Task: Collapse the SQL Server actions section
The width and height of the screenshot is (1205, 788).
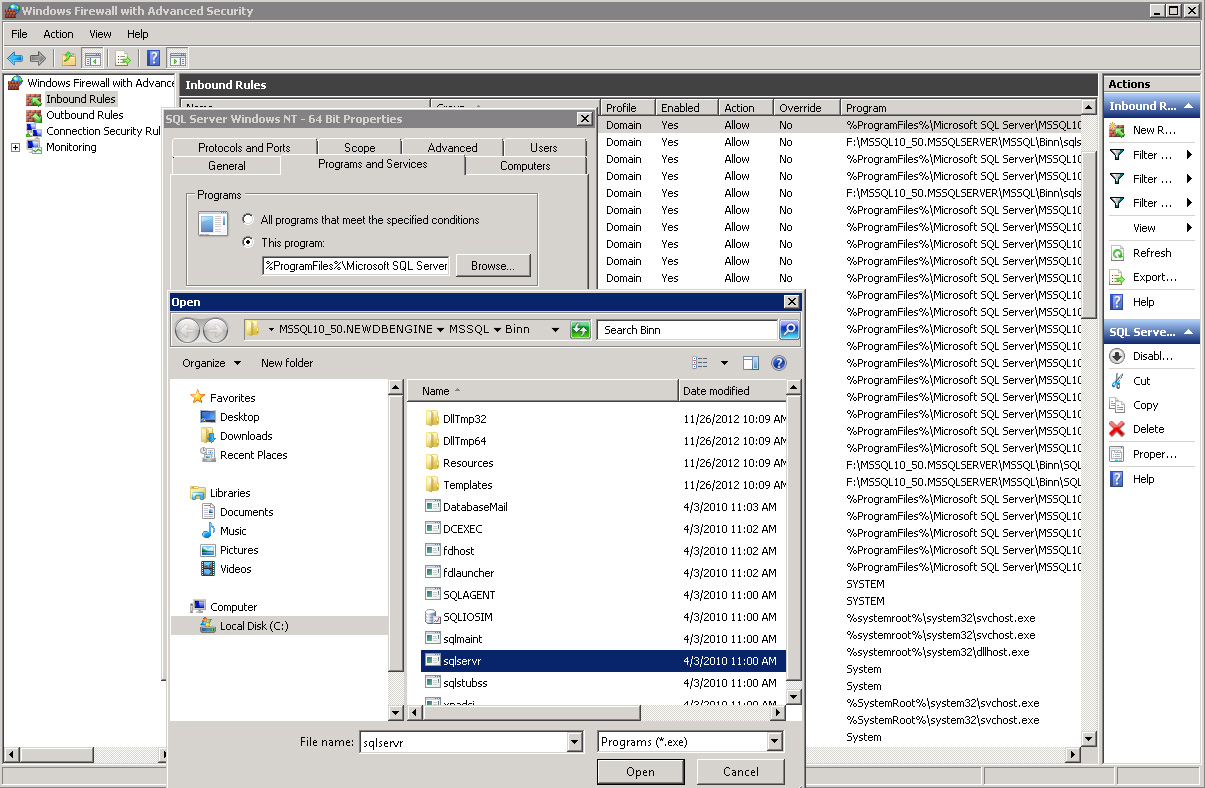Action: point(1189,332)
